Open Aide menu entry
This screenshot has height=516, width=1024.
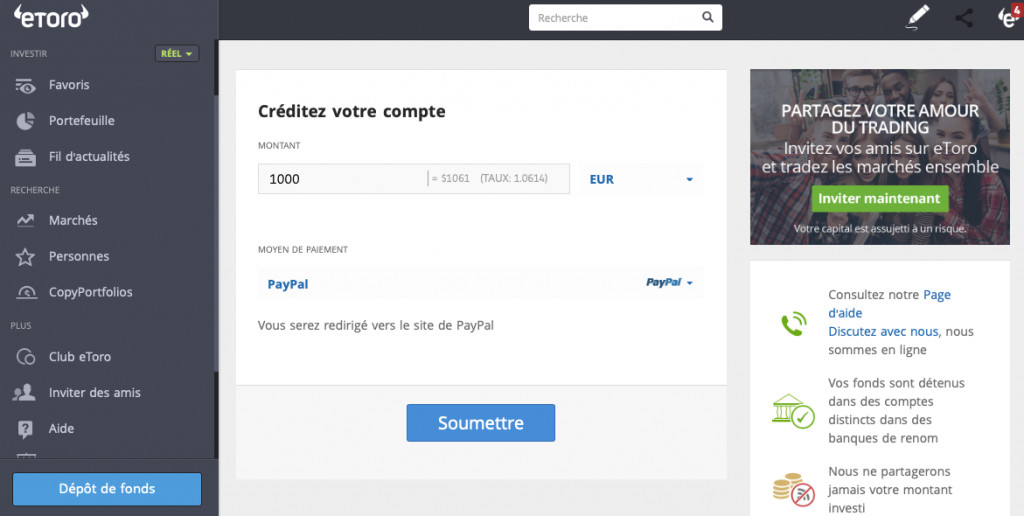click(x=61, y=428)
